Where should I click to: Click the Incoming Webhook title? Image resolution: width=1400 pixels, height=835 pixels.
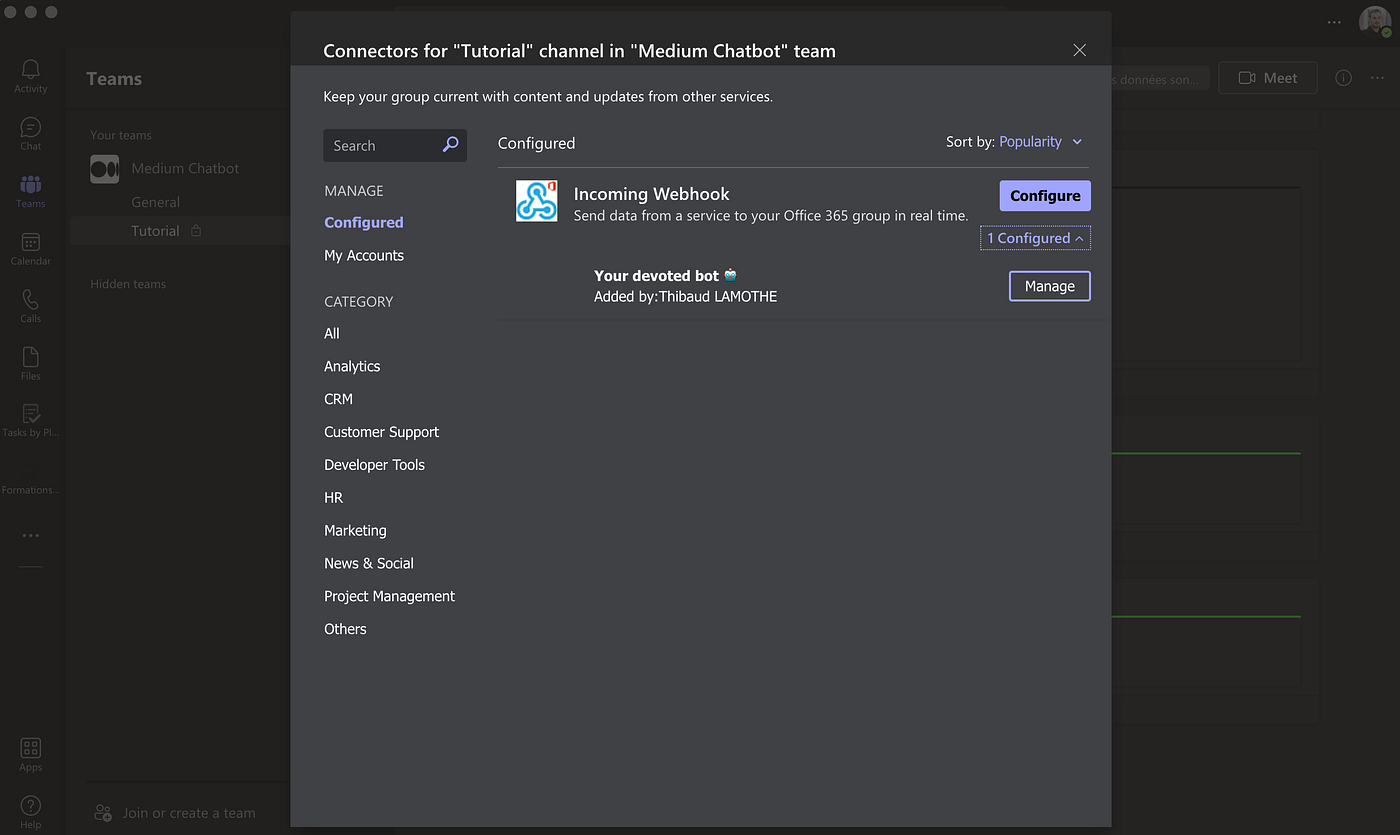pos(652,194)
